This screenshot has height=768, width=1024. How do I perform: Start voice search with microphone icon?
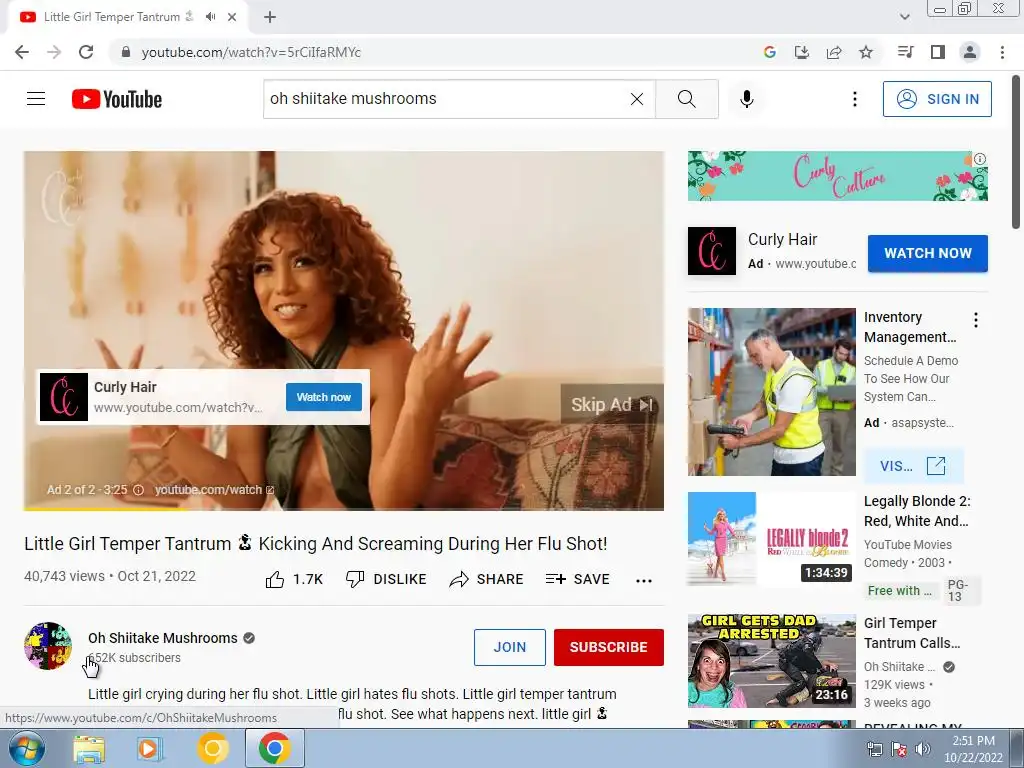coord(746,99)
